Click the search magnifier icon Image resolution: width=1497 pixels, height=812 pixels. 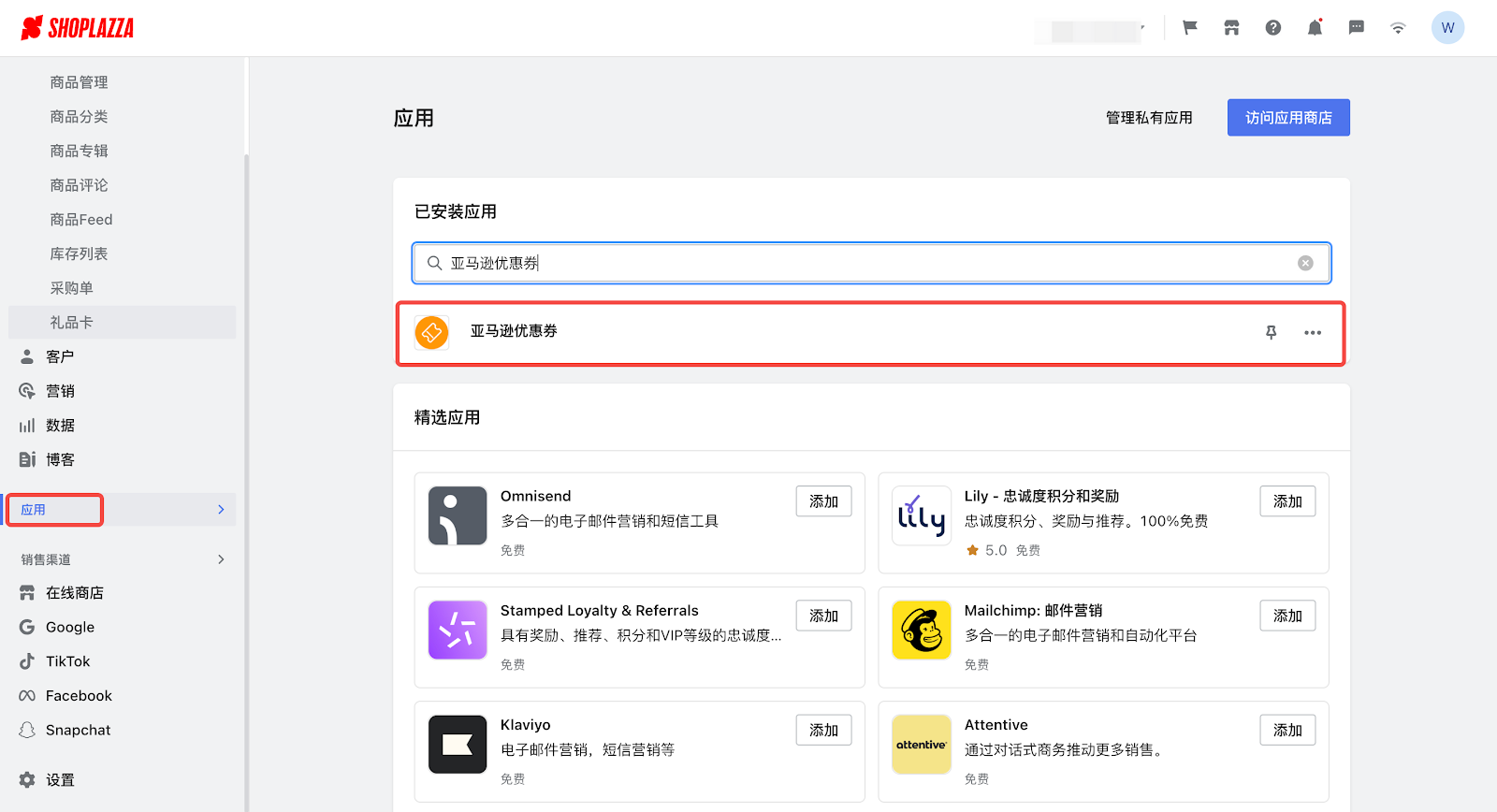pos(434,263)
